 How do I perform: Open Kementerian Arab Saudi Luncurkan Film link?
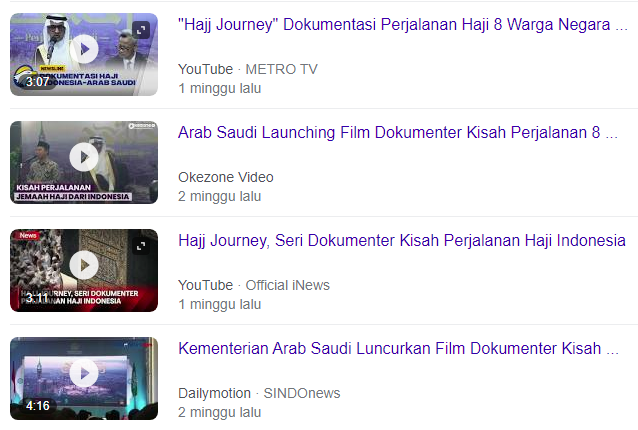coord(398,349)
